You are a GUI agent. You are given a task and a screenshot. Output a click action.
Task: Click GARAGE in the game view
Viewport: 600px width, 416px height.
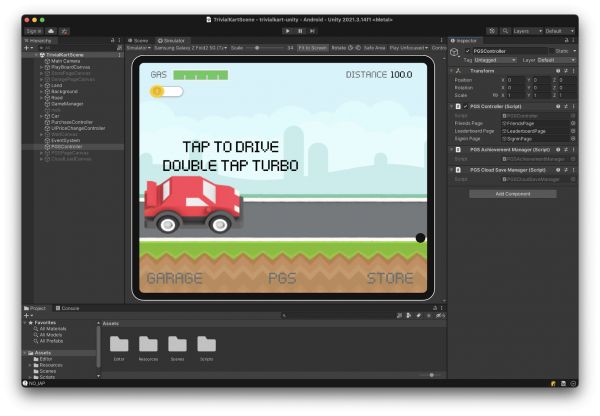click(174, 278)
